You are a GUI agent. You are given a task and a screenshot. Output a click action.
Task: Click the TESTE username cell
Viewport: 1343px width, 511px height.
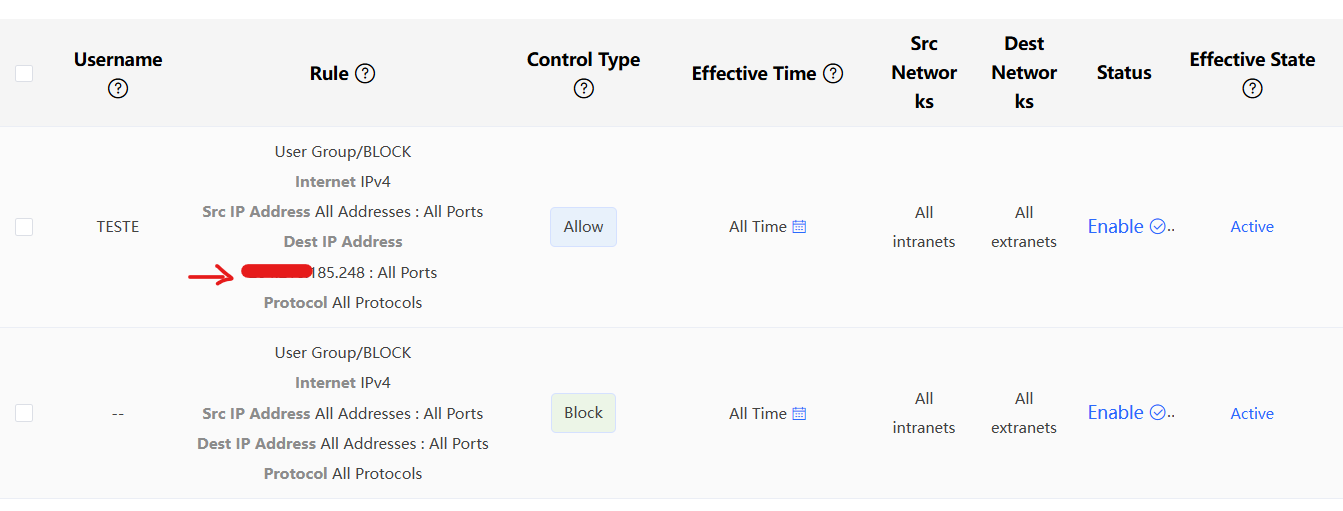click(x=118, y=227)
